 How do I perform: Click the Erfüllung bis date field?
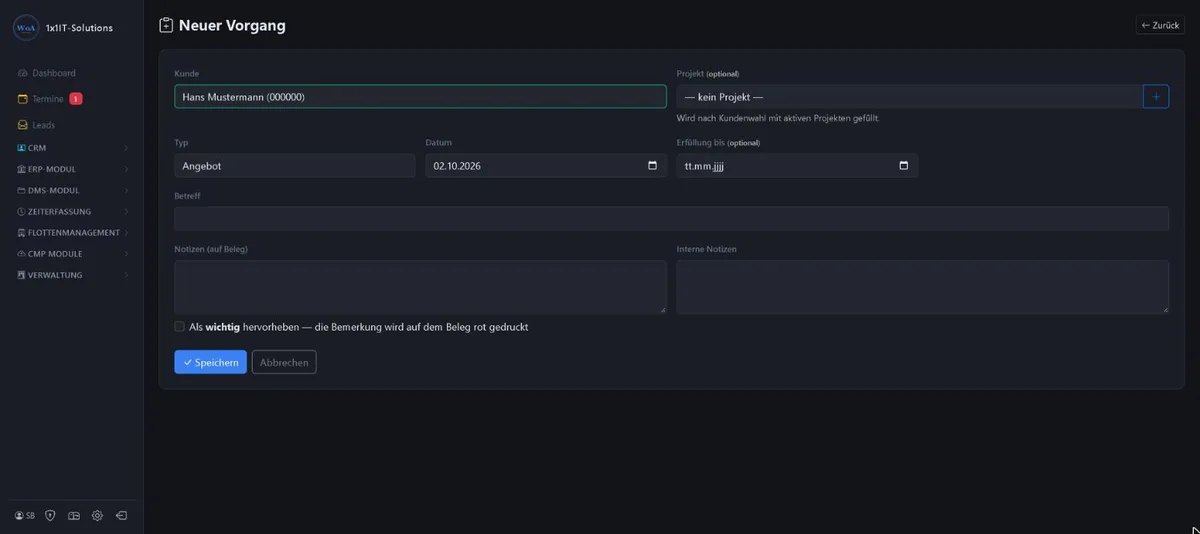pyautogui.click(x=797, y=166)
